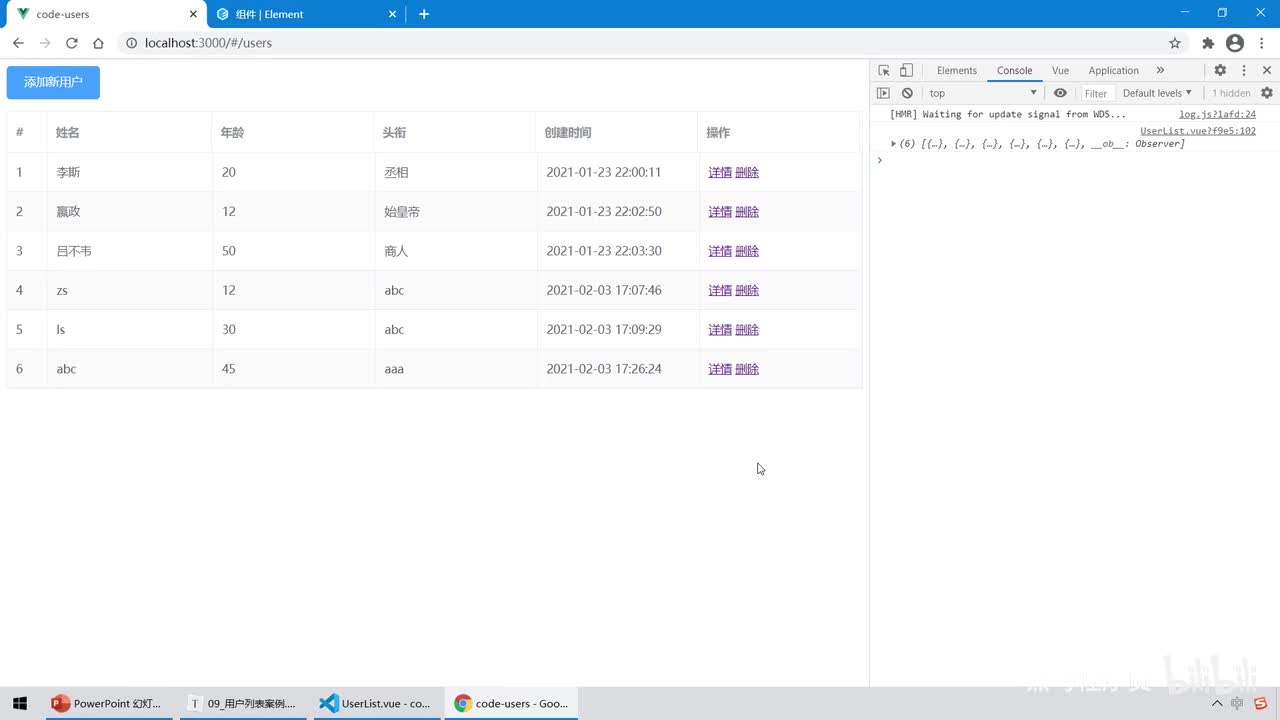The image size is (1280, 720).
Task: Reload the localhost users page
Action: point(72,43)
